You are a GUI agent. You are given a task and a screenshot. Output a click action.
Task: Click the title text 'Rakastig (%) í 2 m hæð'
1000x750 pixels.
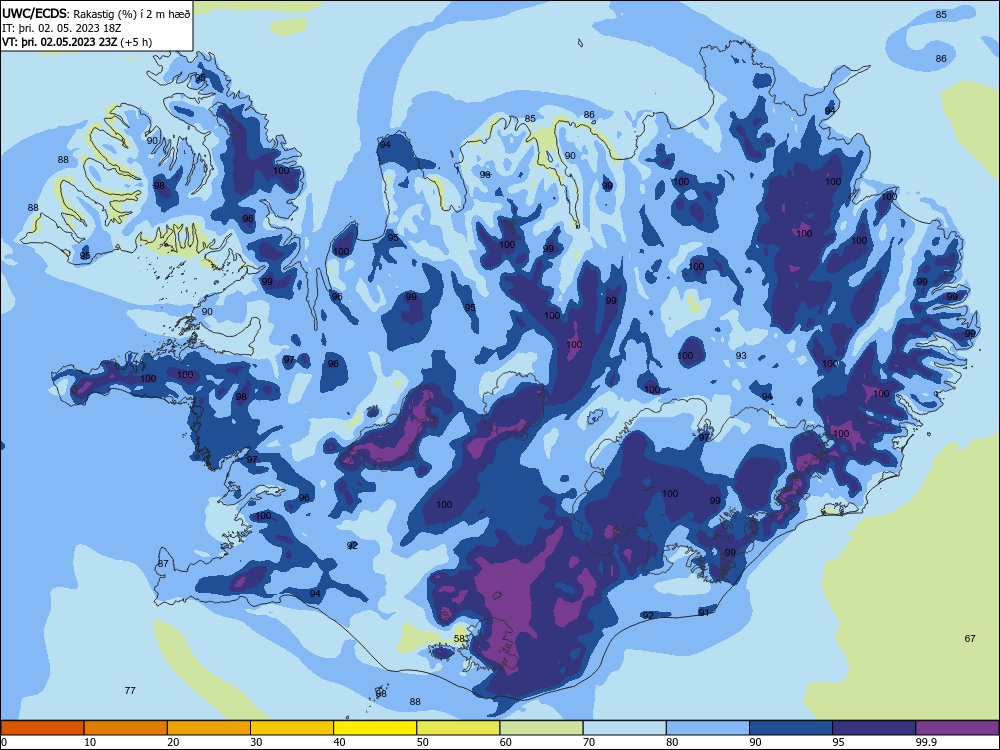click(x=131, y=14)
